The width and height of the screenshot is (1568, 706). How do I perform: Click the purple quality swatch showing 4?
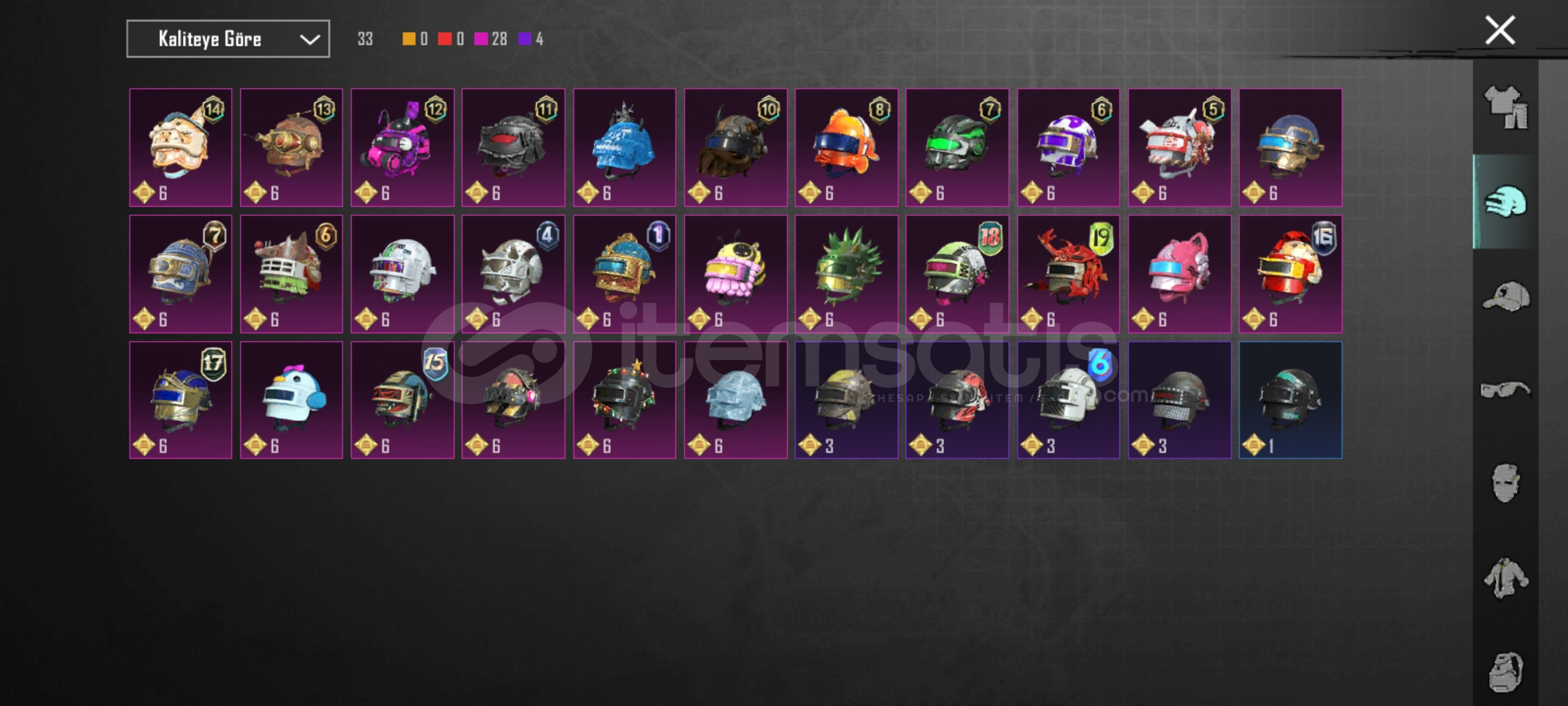525,39
